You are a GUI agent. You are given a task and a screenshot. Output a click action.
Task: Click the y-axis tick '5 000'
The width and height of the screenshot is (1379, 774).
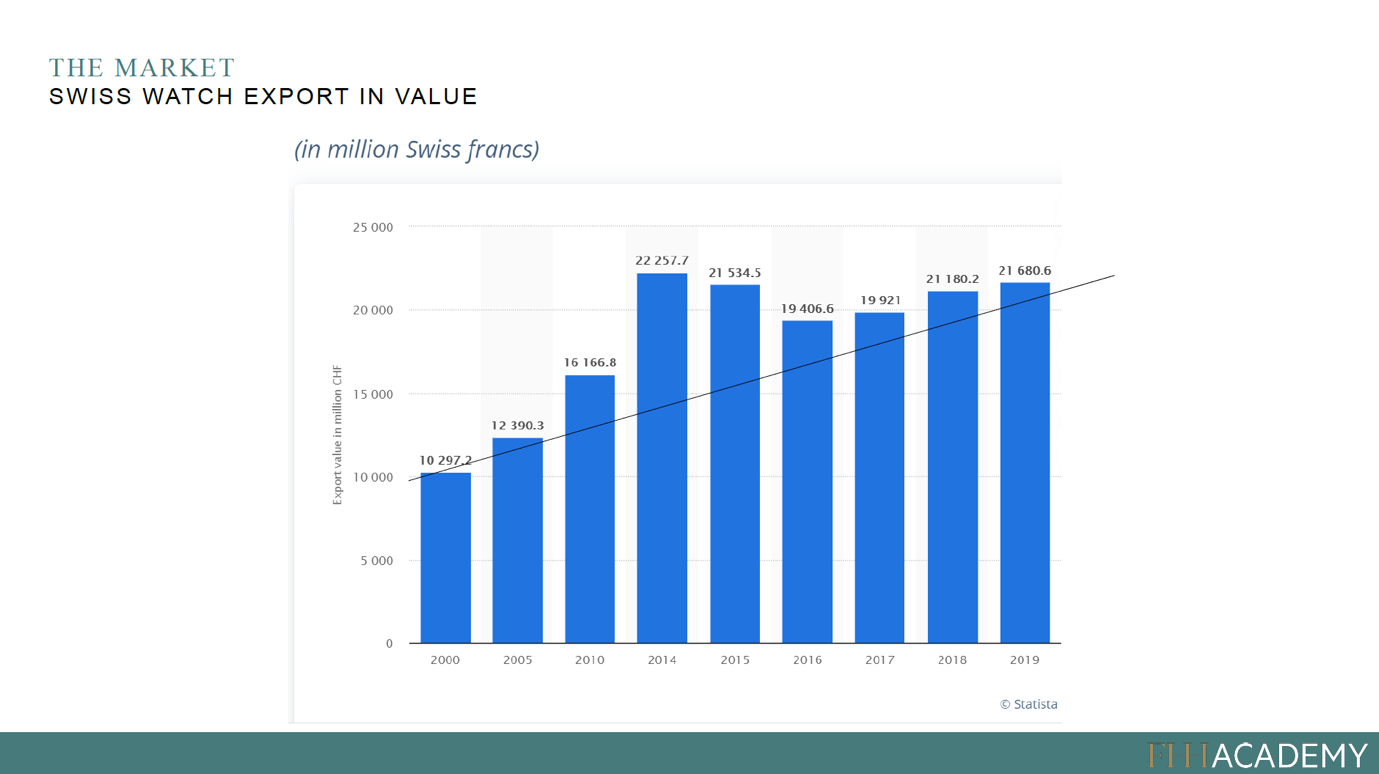[x=377, y=561]
